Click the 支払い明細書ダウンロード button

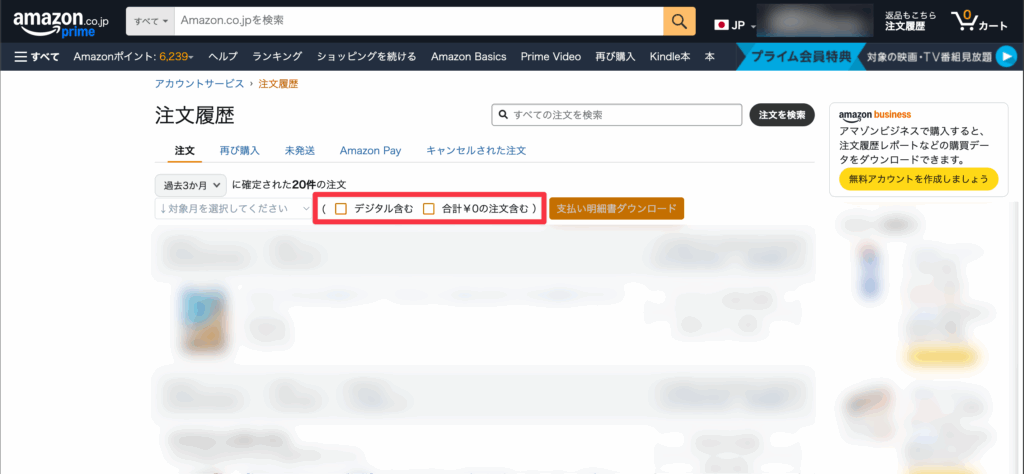pyautogui.click(x=616, y=209)
